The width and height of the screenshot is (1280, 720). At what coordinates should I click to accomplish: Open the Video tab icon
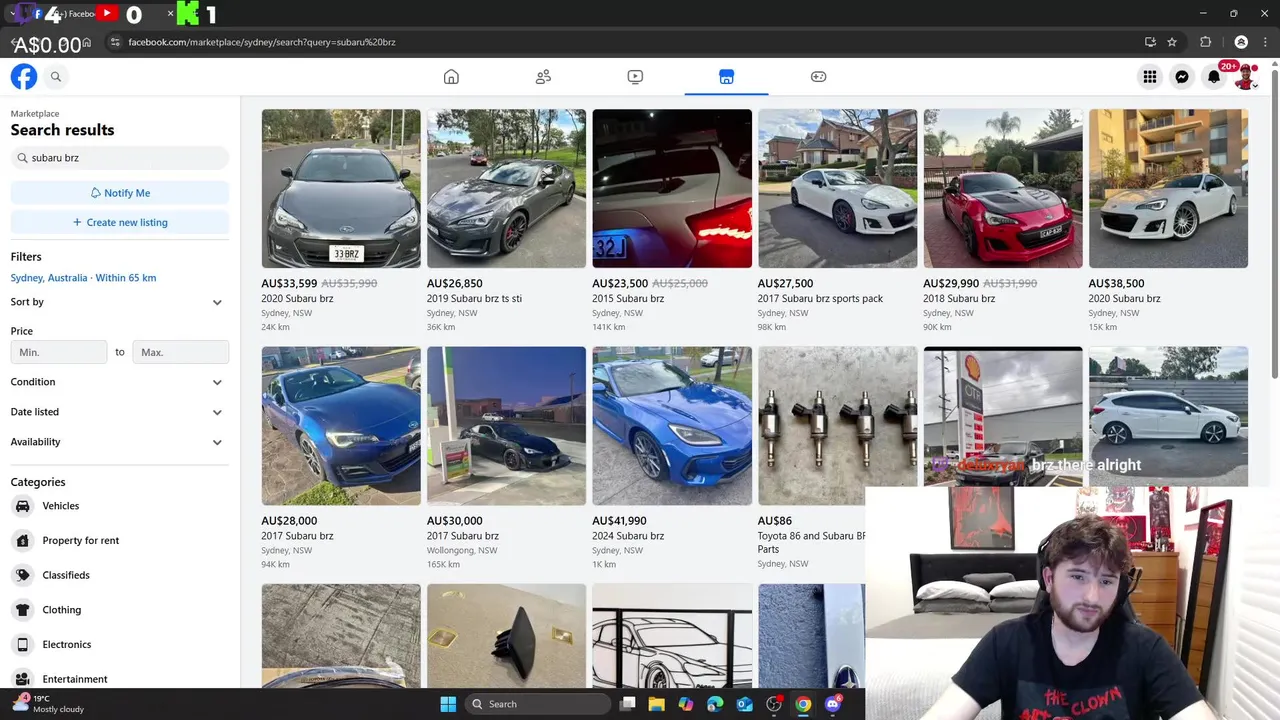coord(635,77)
